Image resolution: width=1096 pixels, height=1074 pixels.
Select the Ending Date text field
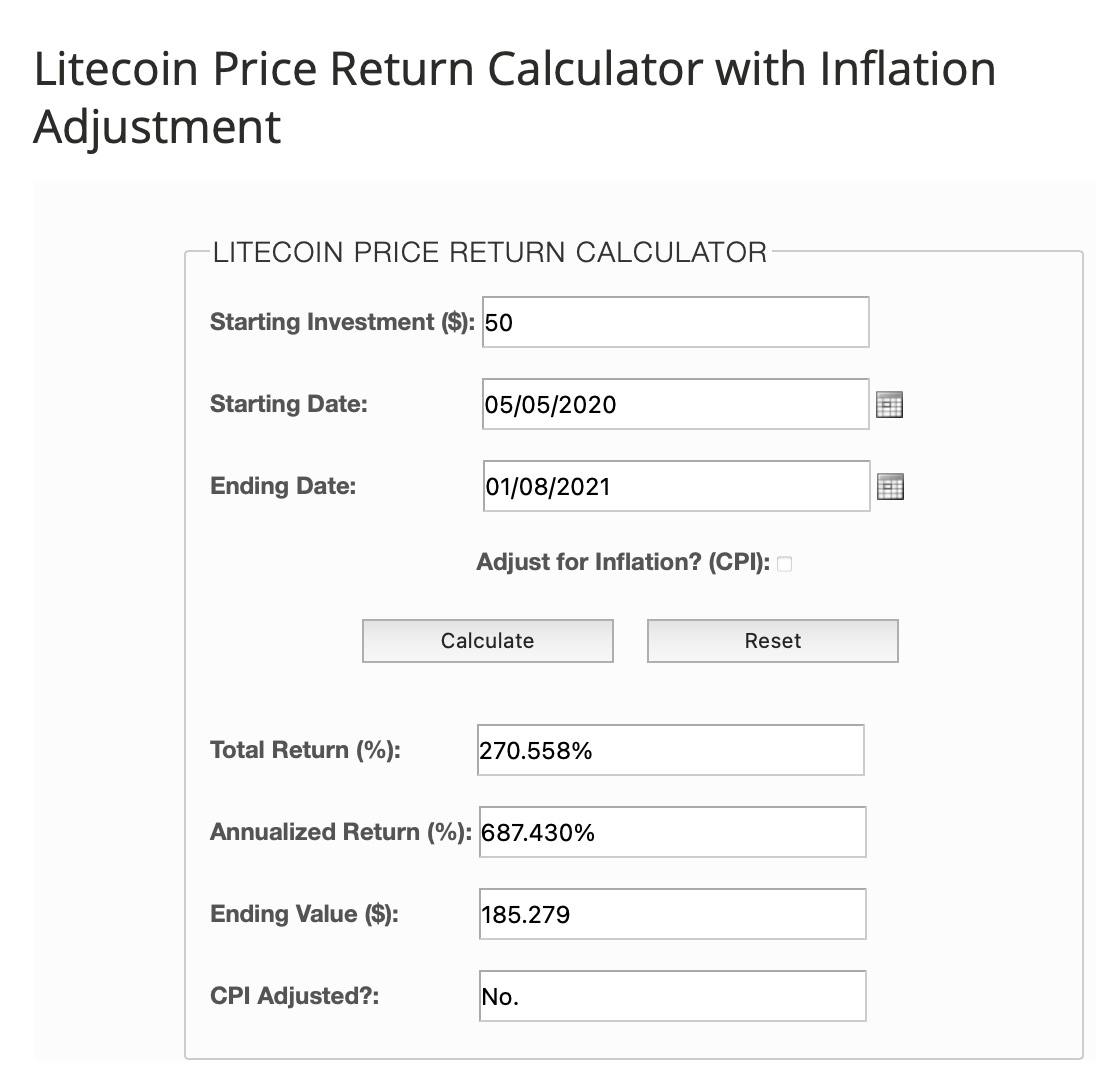pyautogui.click(x=675, y=486)
